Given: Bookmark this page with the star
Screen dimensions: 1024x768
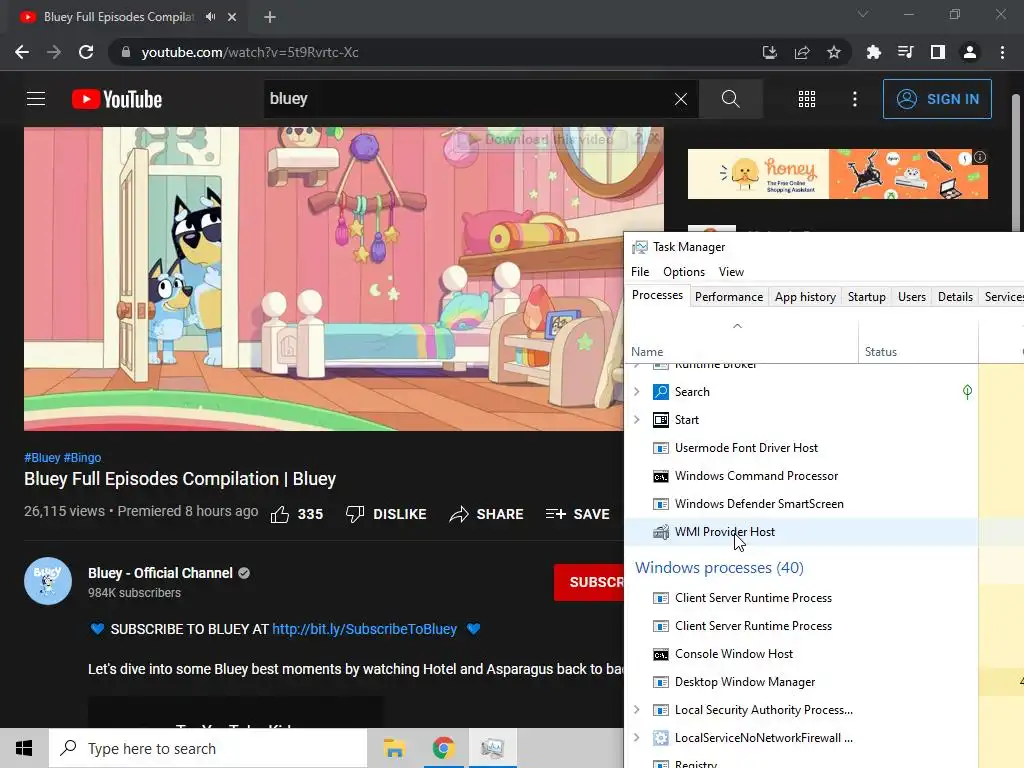Looking at the screenshot, I should [834, 52].
